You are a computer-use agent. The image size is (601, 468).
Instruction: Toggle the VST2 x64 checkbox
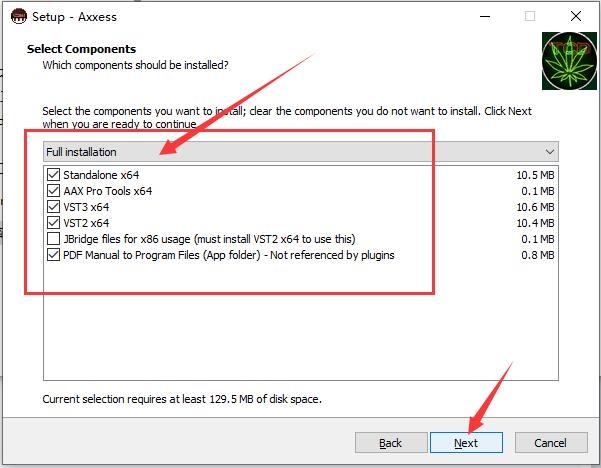(x=53, y=223)
